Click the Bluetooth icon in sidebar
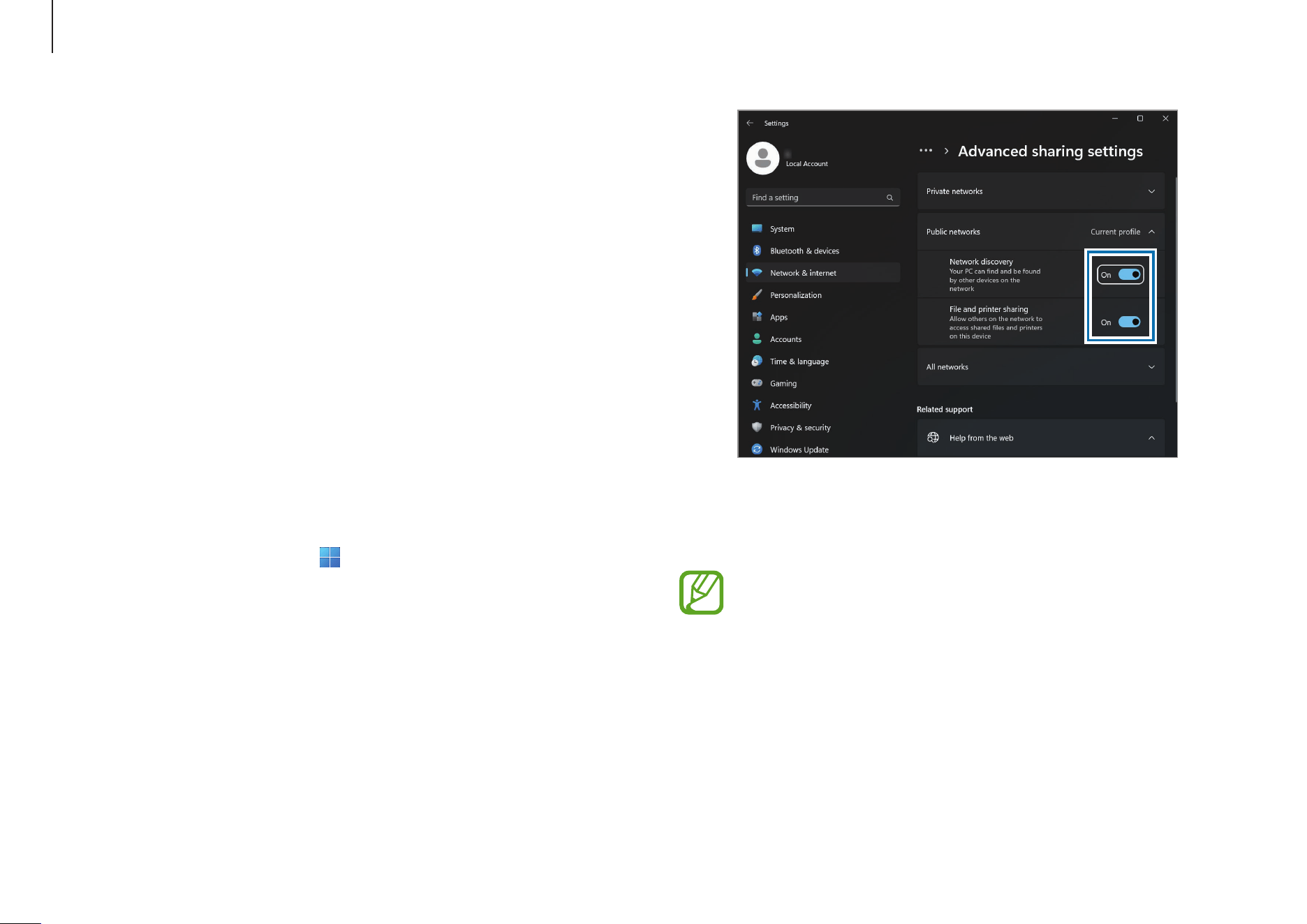The width and height of the screenshot is (1307, 924). pos(757,251)
